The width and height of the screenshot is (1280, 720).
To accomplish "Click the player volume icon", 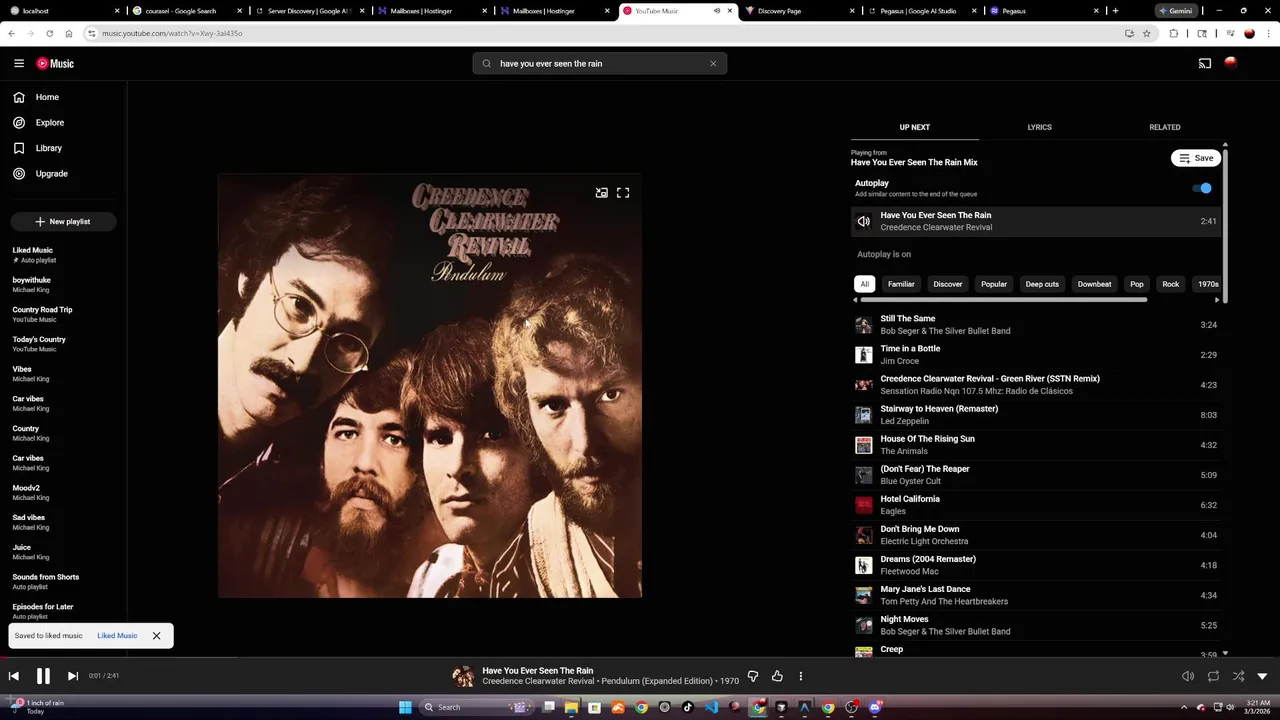I will (x=1188, y=676).
